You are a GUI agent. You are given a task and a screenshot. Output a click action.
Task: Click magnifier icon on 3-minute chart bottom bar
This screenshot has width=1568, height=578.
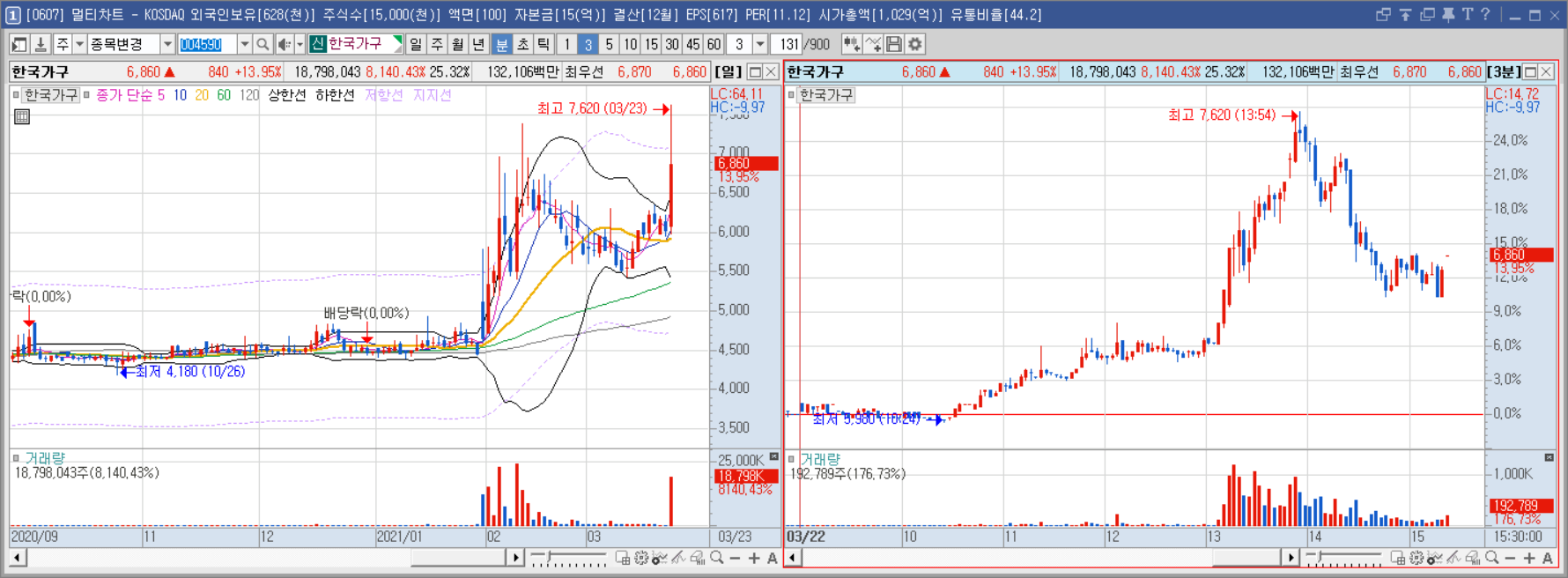(1492, 558)
